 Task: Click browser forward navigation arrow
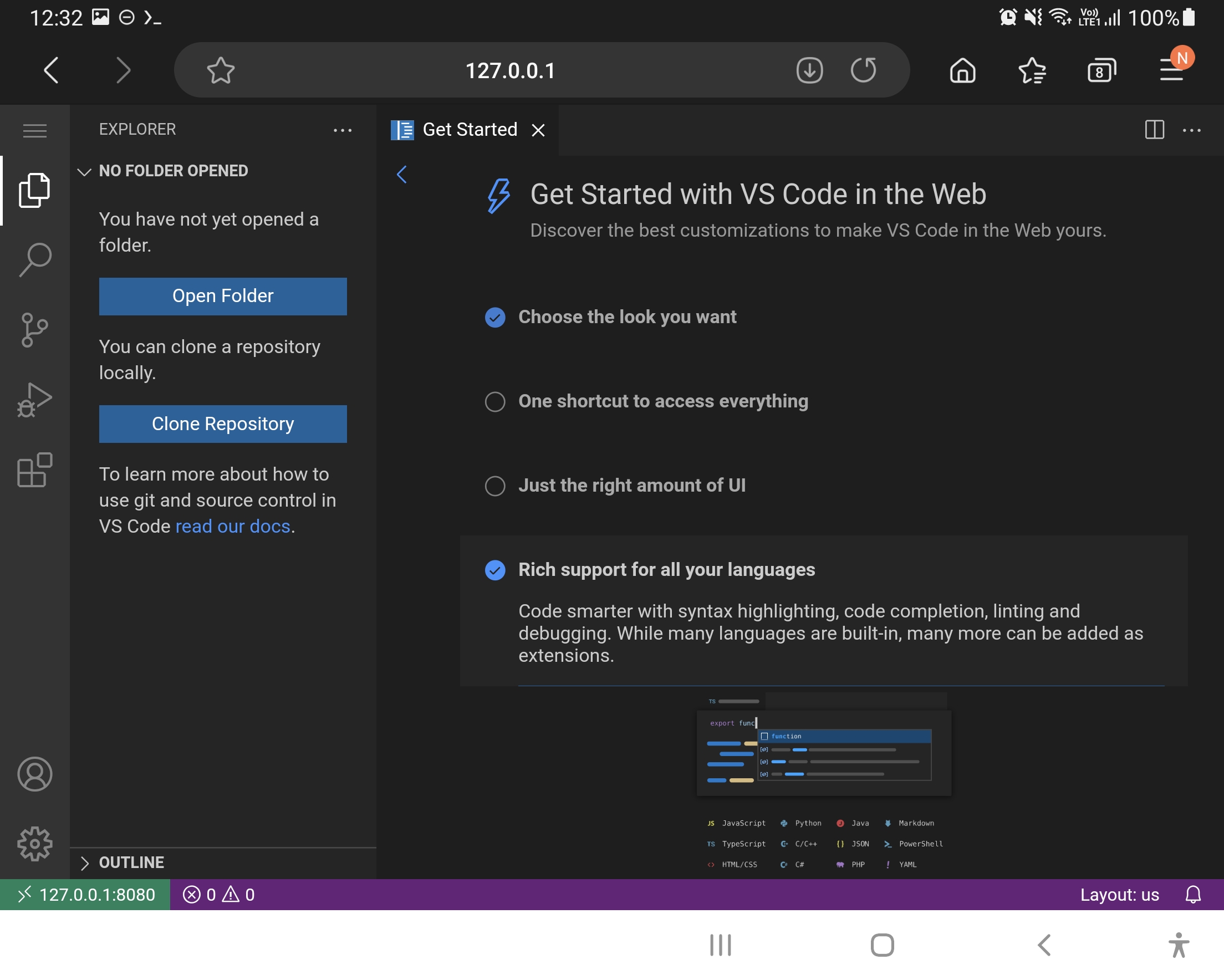coord(123,70)
